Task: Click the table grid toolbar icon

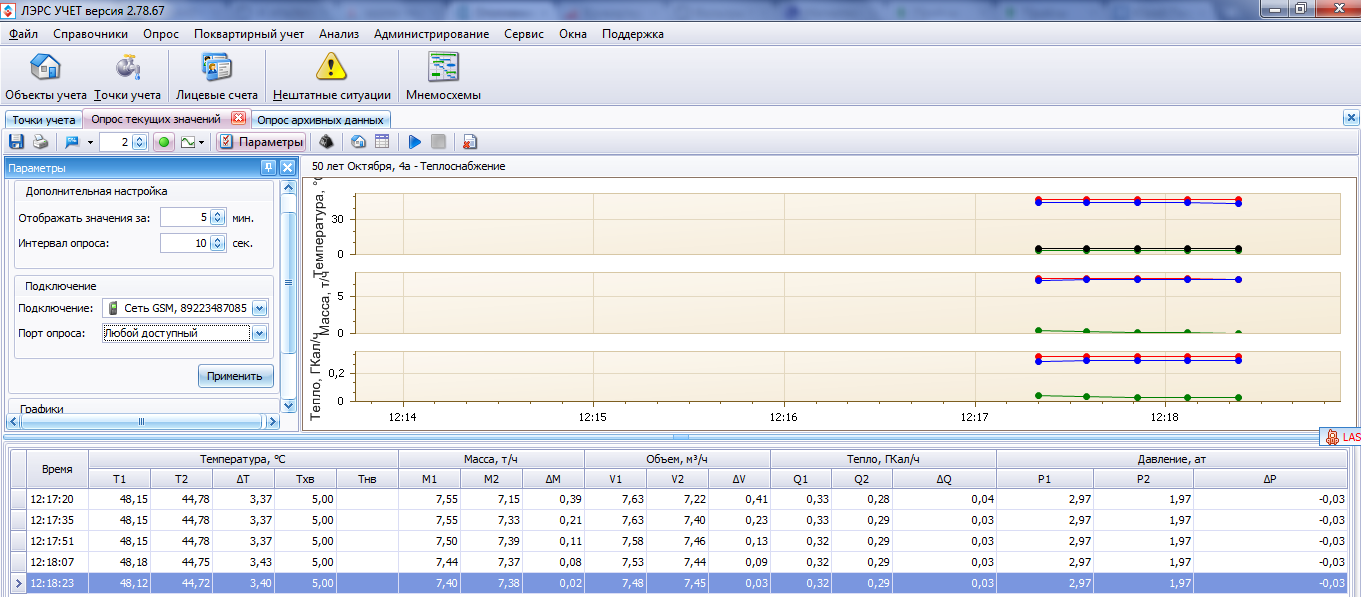Action: point(382,142)
